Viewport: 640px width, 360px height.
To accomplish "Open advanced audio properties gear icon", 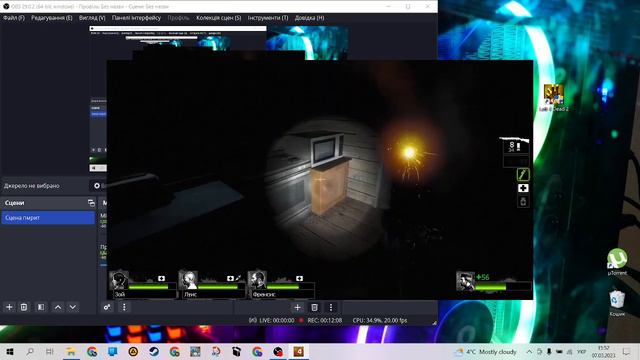I will [107, 307].
